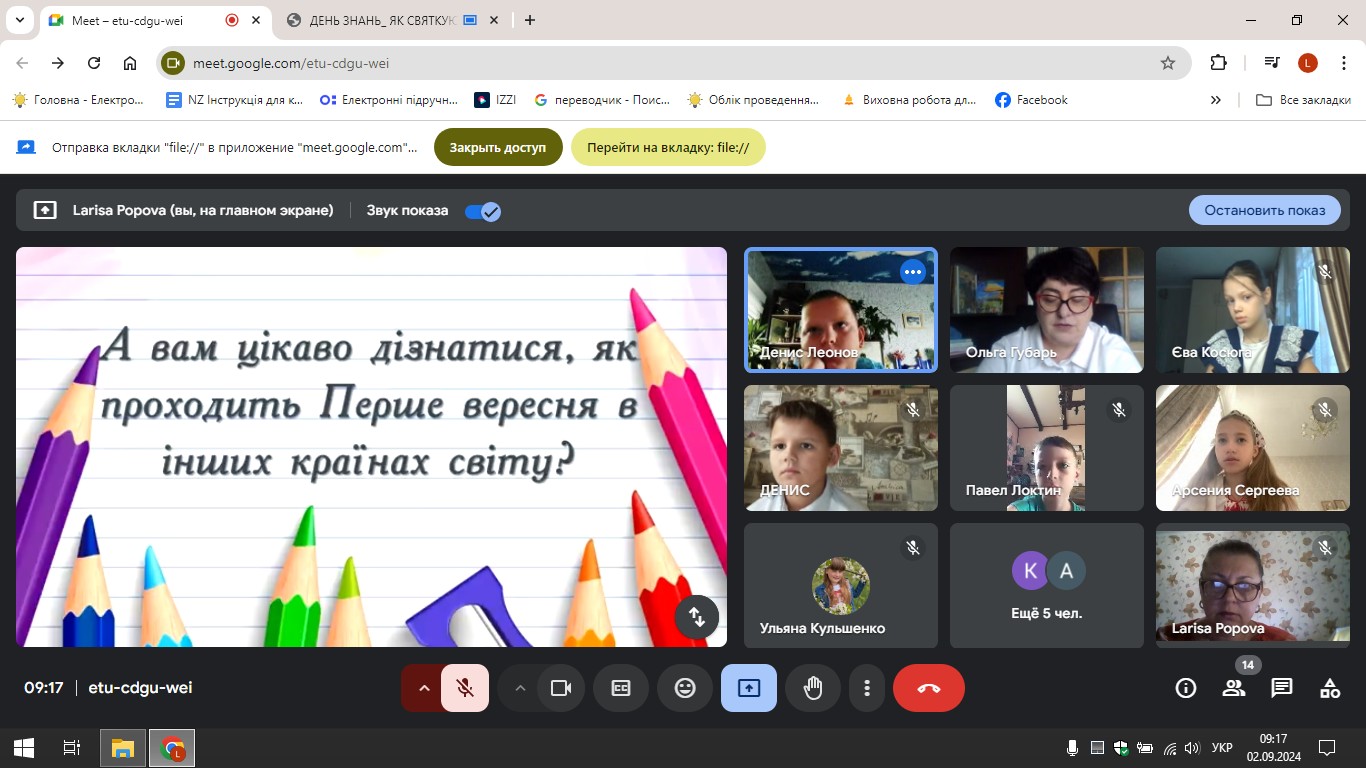Expand video settings arrow beside camera

(520, 688)
